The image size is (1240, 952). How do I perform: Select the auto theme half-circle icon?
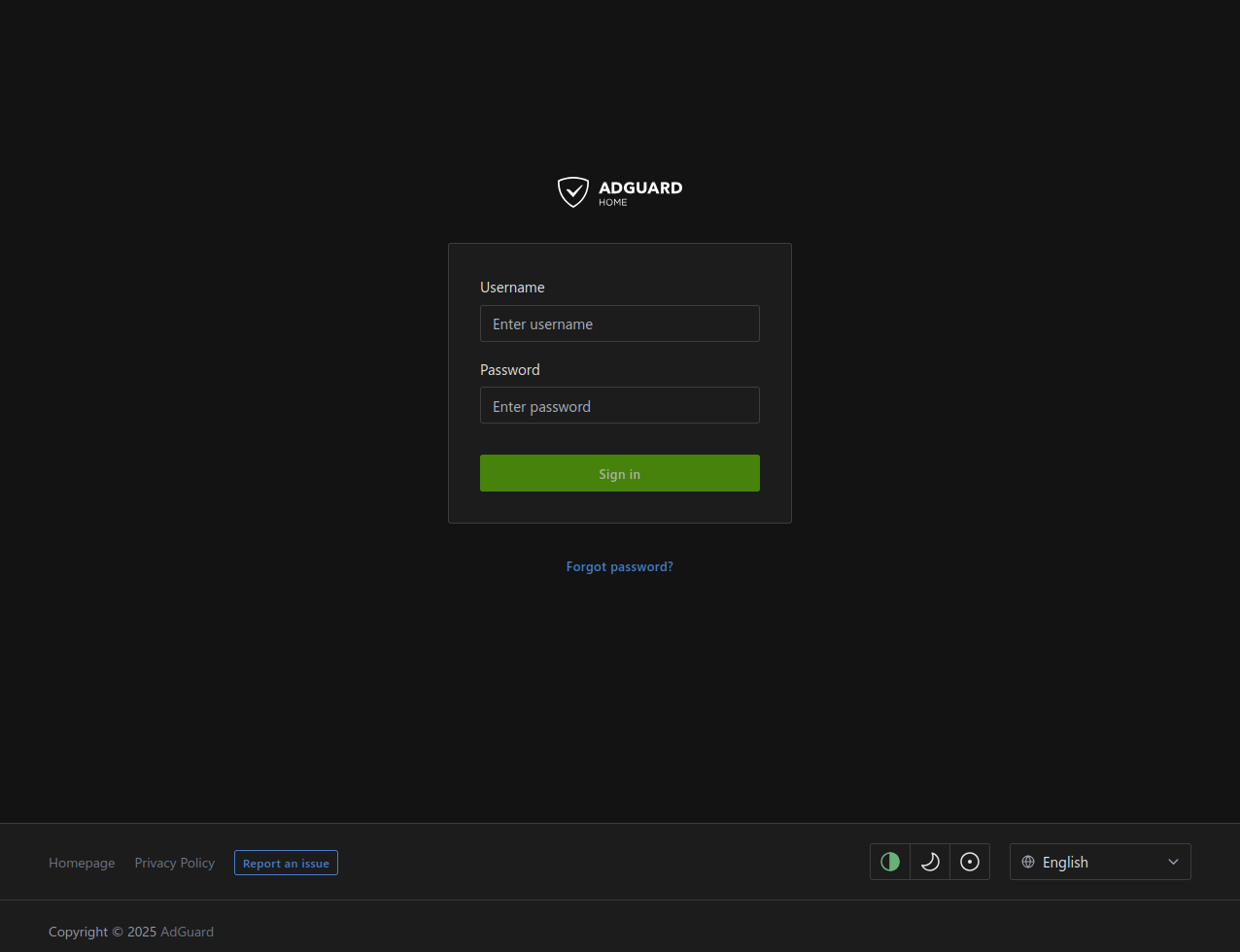(x=890, y=862)
